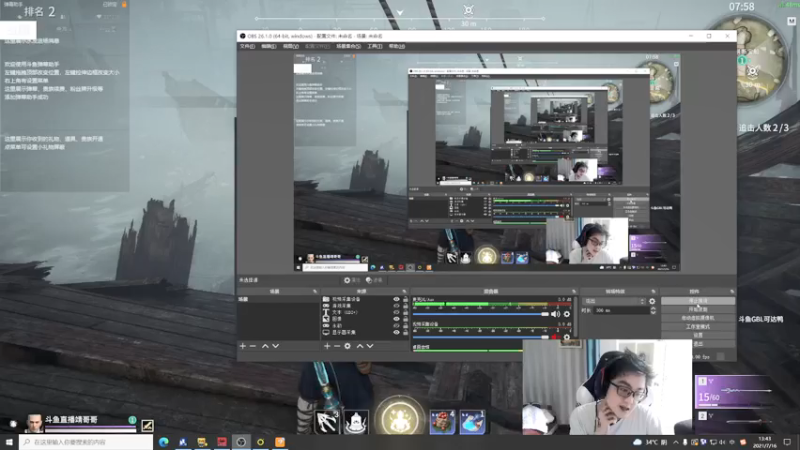Image resolution: width=800 pixels, height=450 pixels.
Task: Select the scene entry in Scenes list
Action: (x=279, y=299)
